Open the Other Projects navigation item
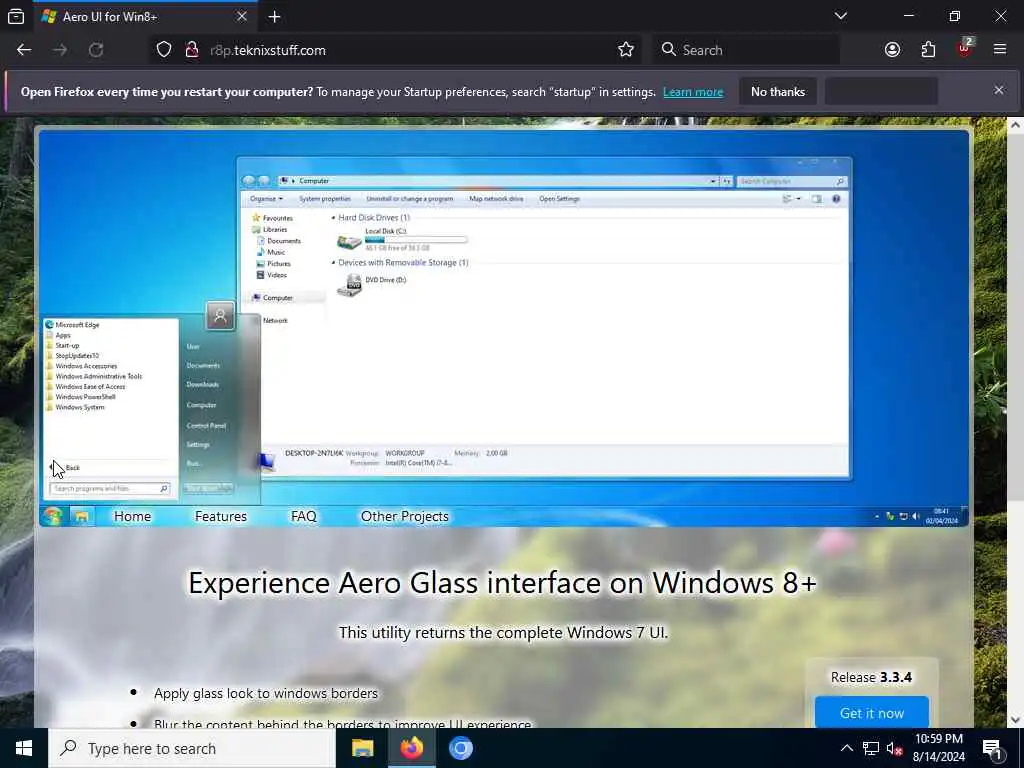 point(405,517)
